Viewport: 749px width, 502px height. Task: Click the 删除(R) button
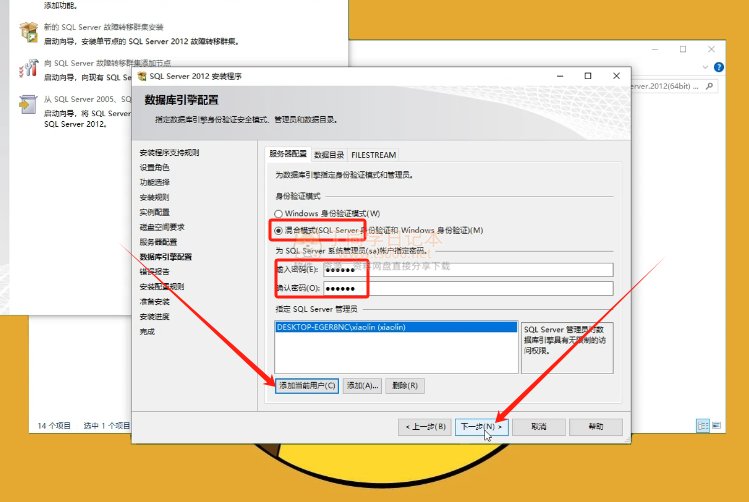click(x=405, y=385)
